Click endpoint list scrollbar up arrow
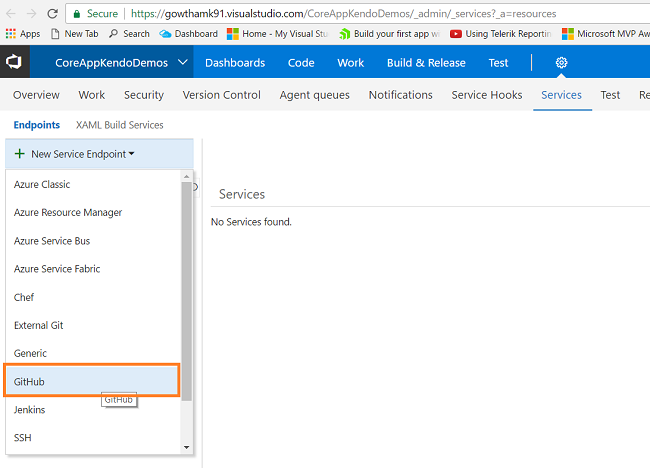 [x=187, y=176]
